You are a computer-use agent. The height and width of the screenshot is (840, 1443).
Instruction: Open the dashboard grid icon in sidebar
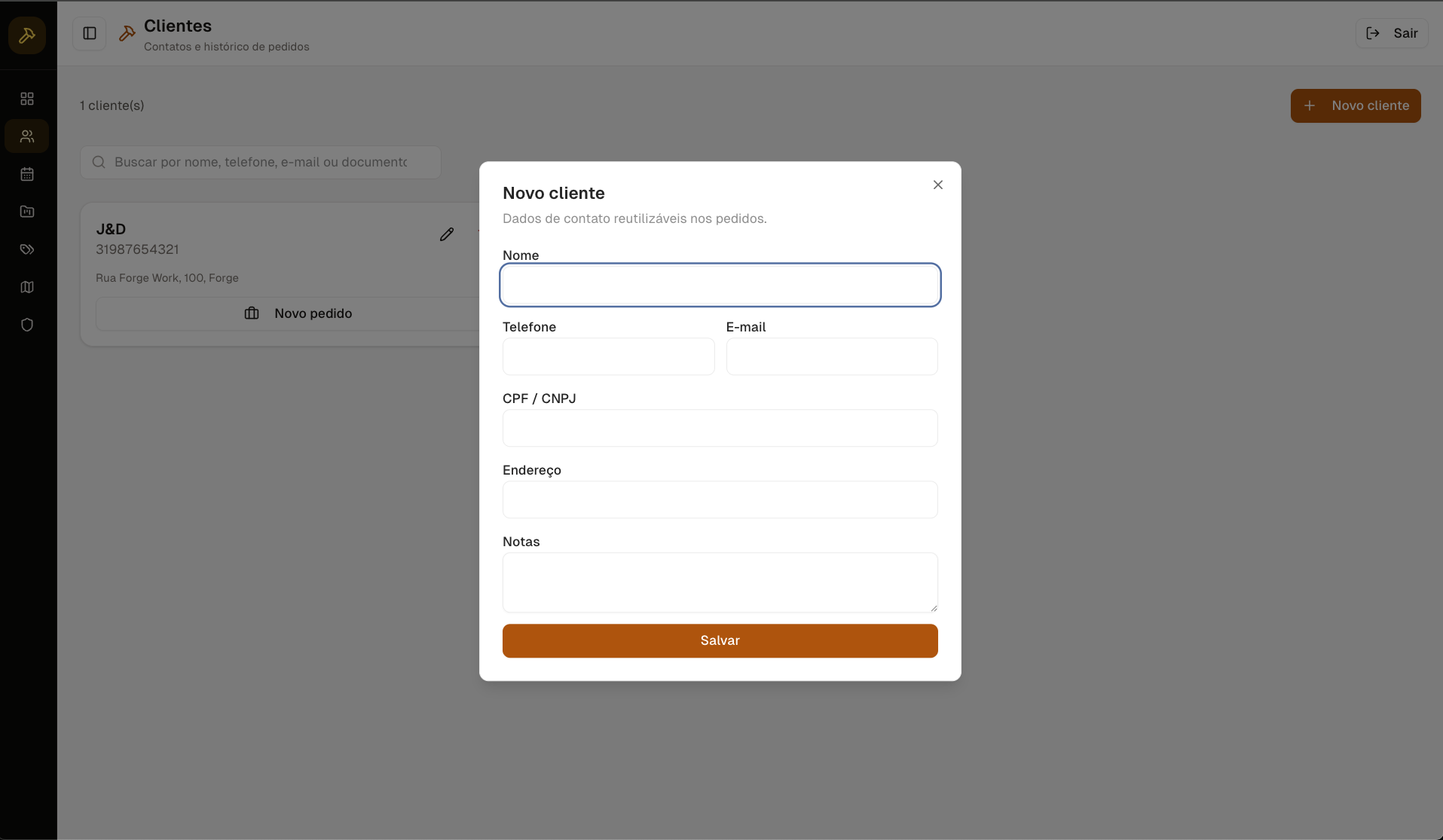point(27,99)
